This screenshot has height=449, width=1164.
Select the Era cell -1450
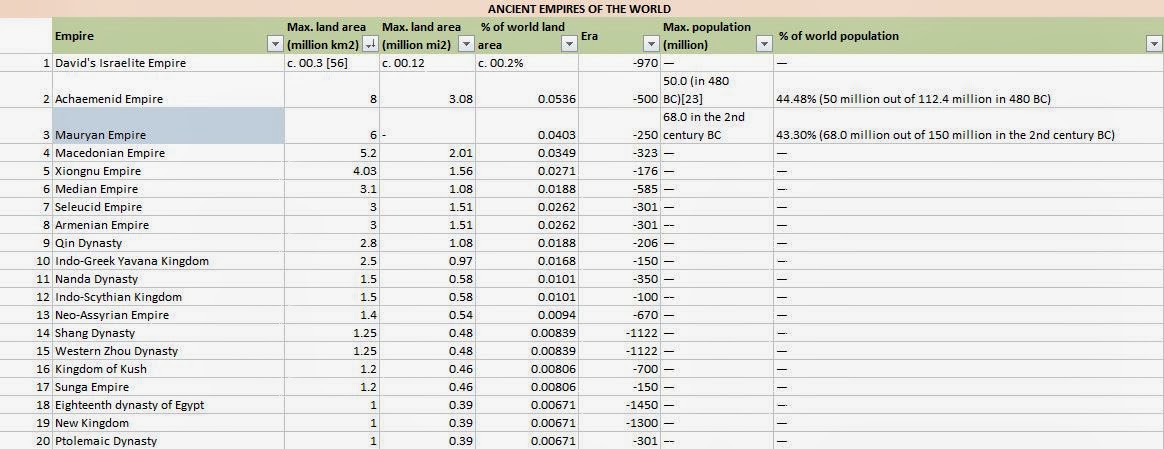coord(620,405)
